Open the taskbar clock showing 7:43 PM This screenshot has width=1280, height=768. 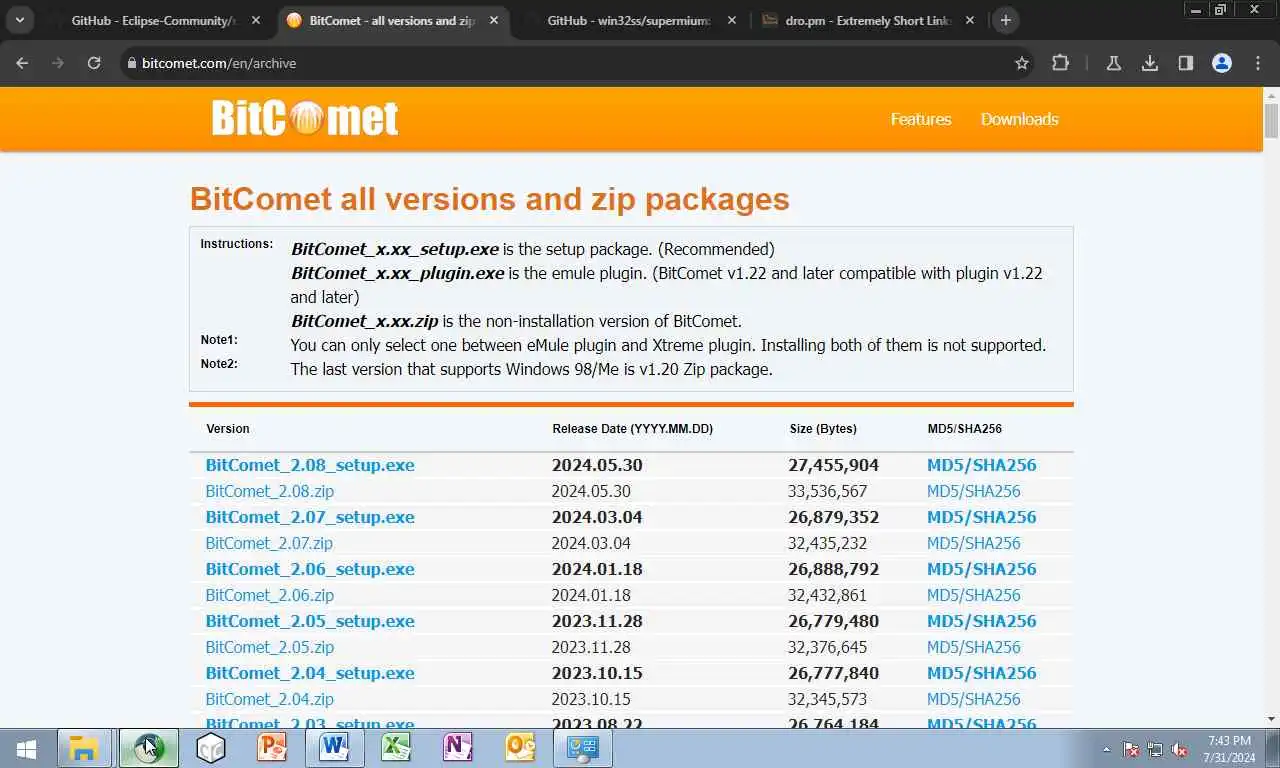1229,749
